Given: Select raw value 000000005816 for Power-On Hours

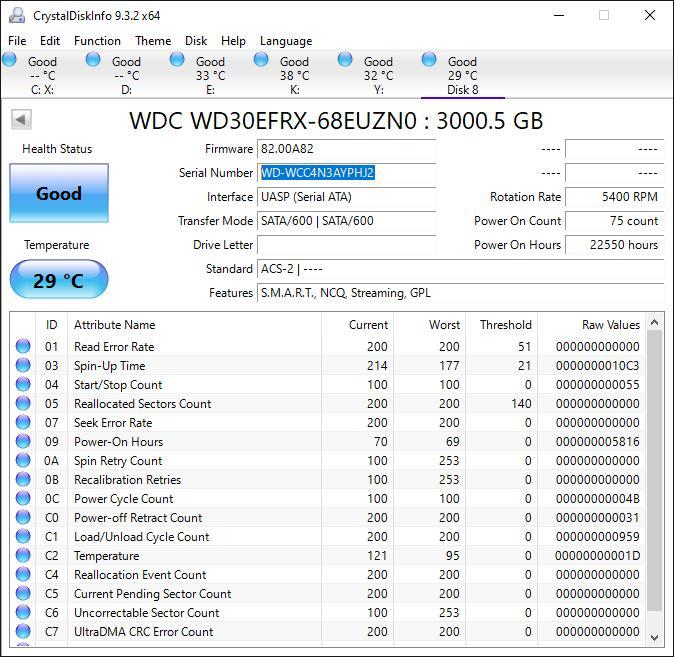Looking at the screenshot, I should [x=597, y=442].
